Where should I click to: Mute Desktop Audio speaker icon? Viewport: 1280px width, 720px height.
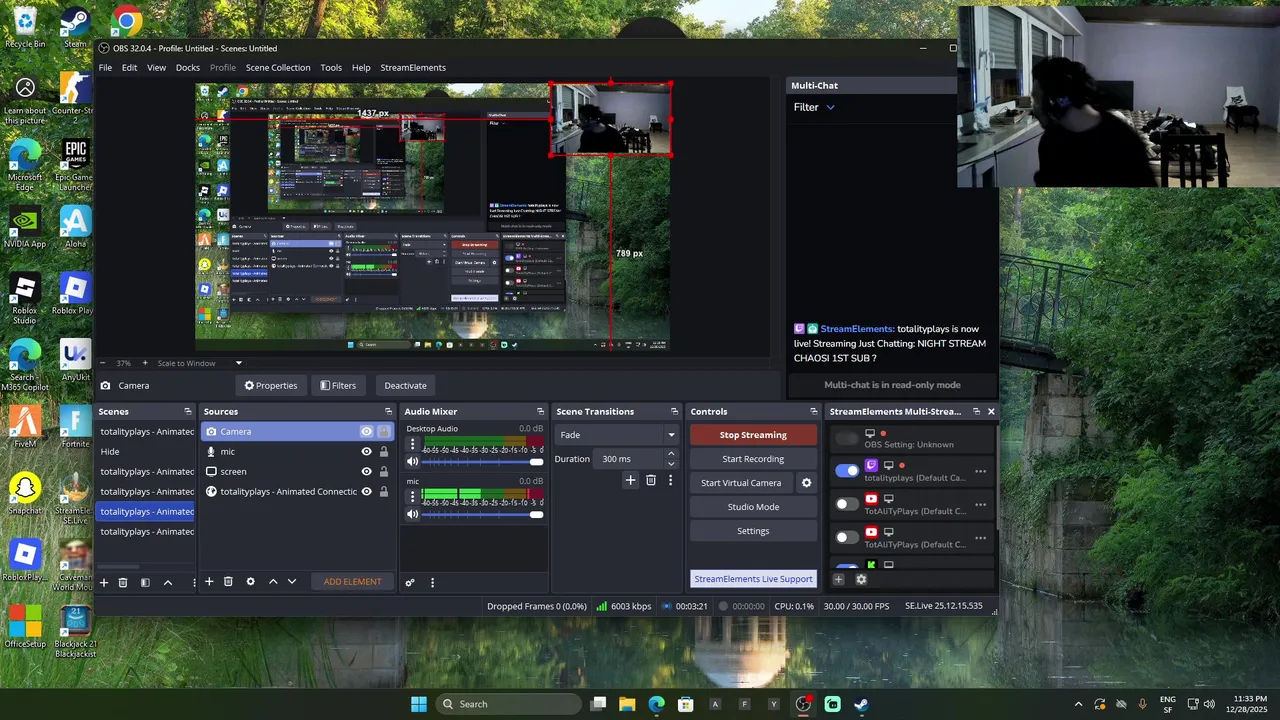click(412, 462)
